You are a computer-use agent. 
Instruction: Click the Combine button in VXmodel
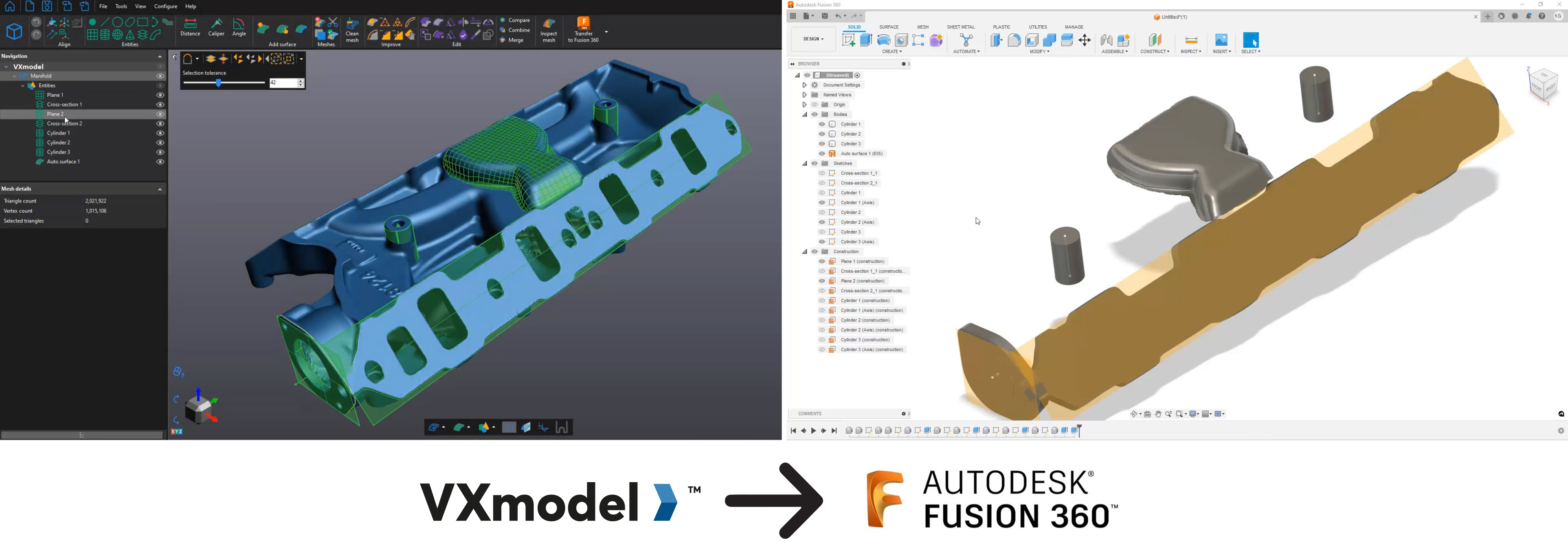tap(516, 31)
